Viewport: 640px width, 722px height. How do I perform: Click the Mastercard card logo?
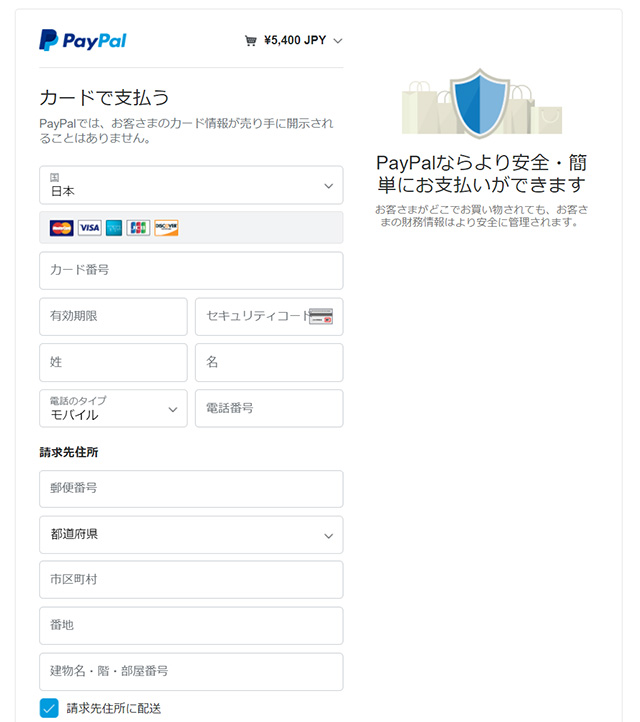[61, 227]
